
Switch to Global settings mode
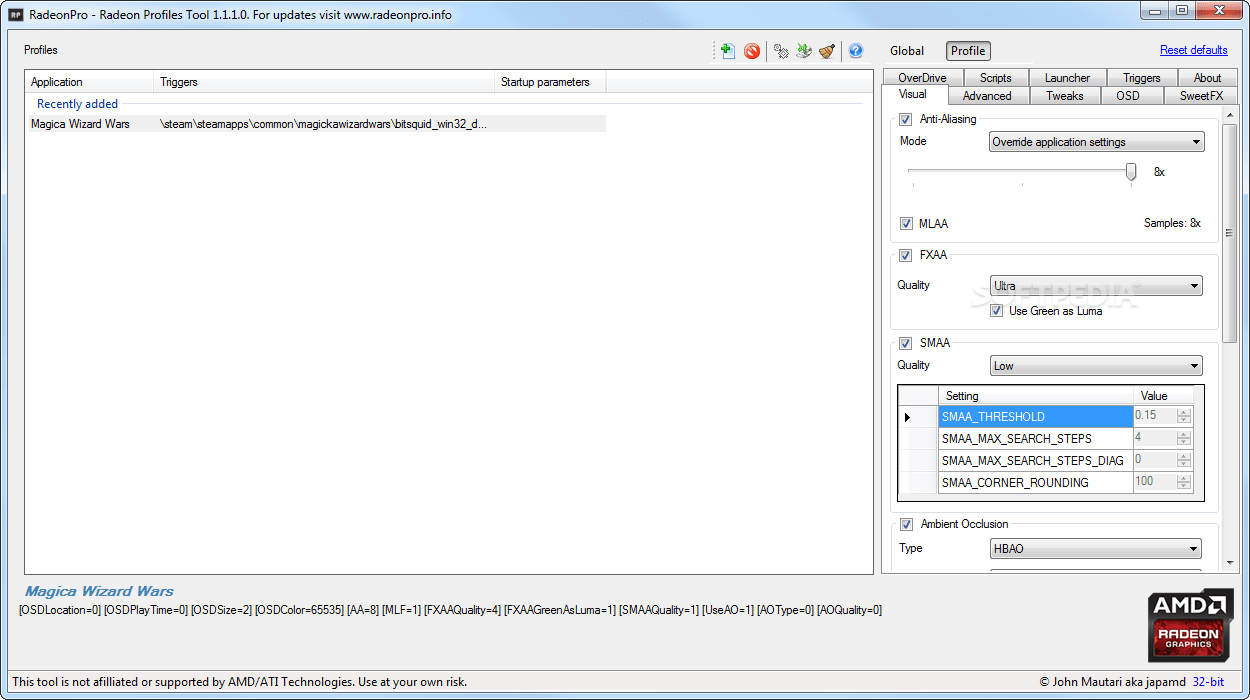[907, 51]
